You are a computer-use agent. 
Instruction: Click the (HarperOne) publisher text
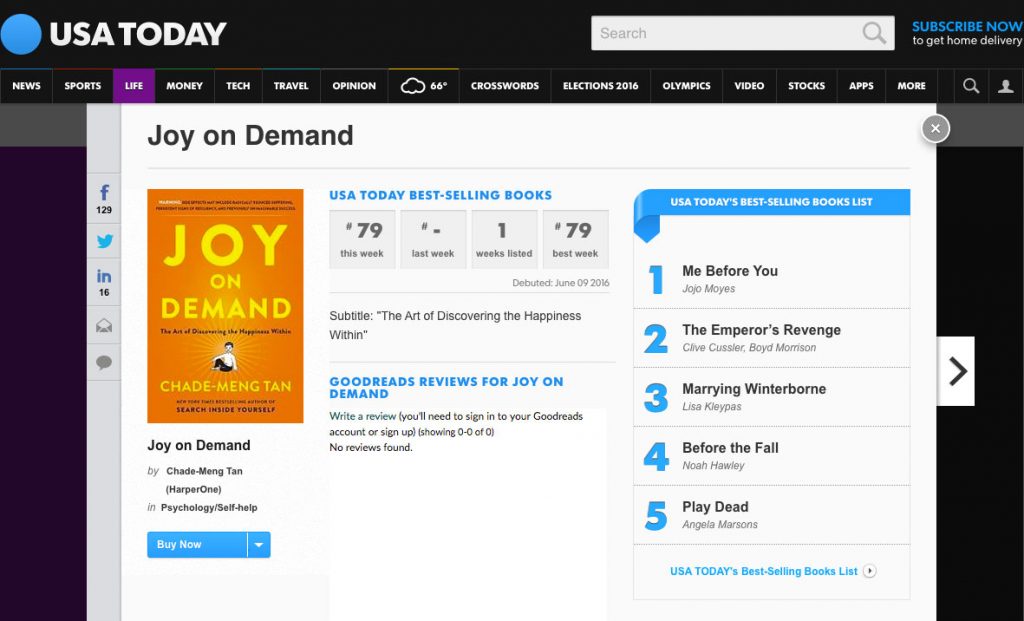click(193, 489)
